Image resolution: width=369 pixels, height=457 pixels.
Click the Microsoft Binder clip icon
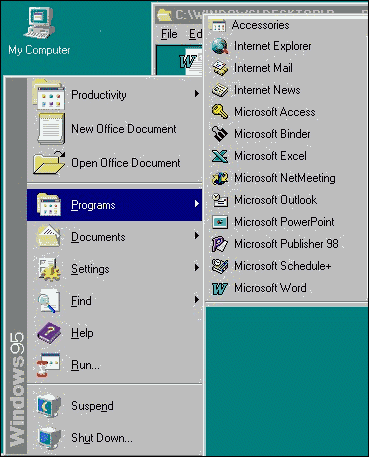(220, 134)
